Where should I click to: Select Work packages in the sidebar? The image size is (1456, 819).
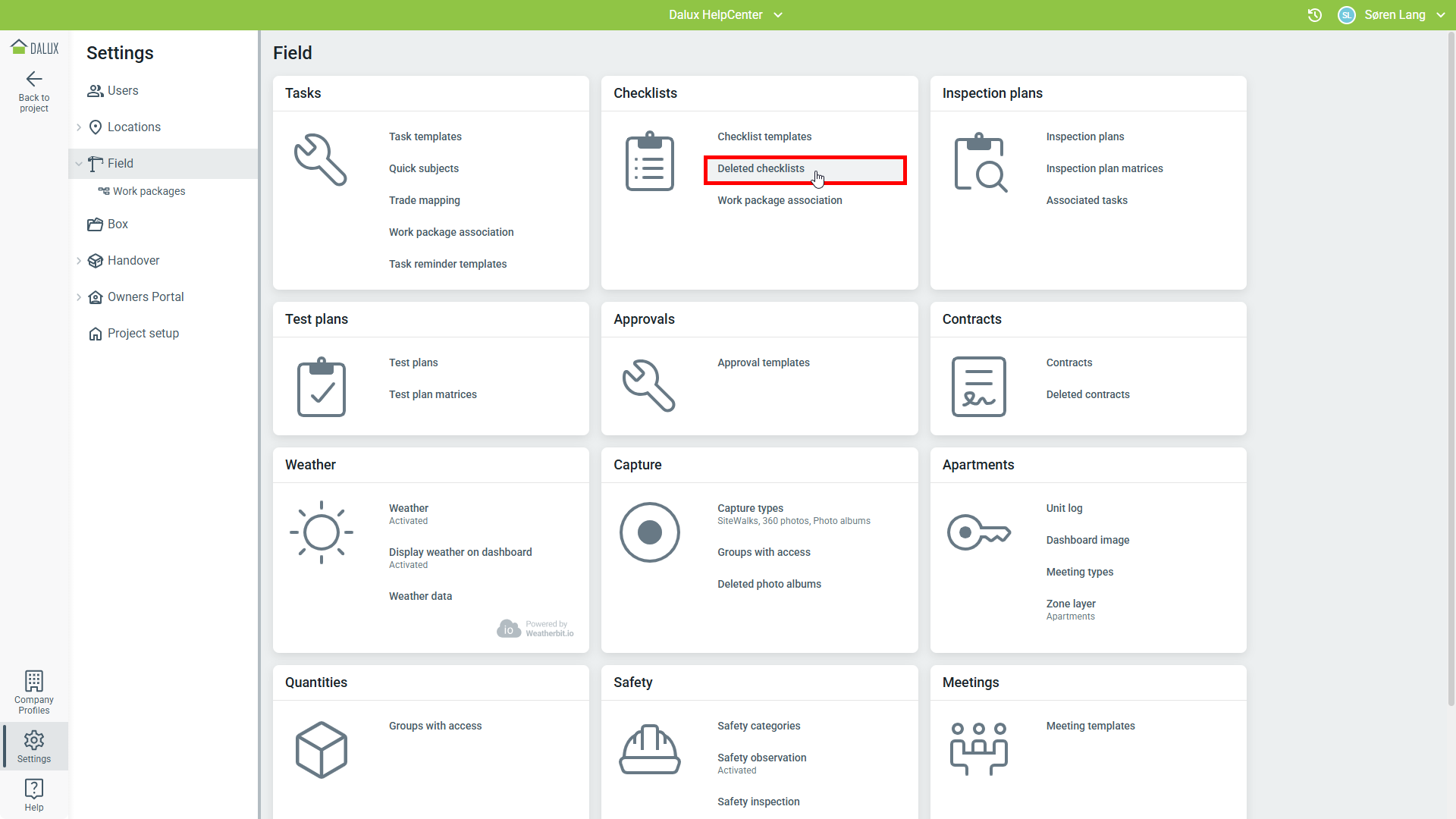point(149,191)
